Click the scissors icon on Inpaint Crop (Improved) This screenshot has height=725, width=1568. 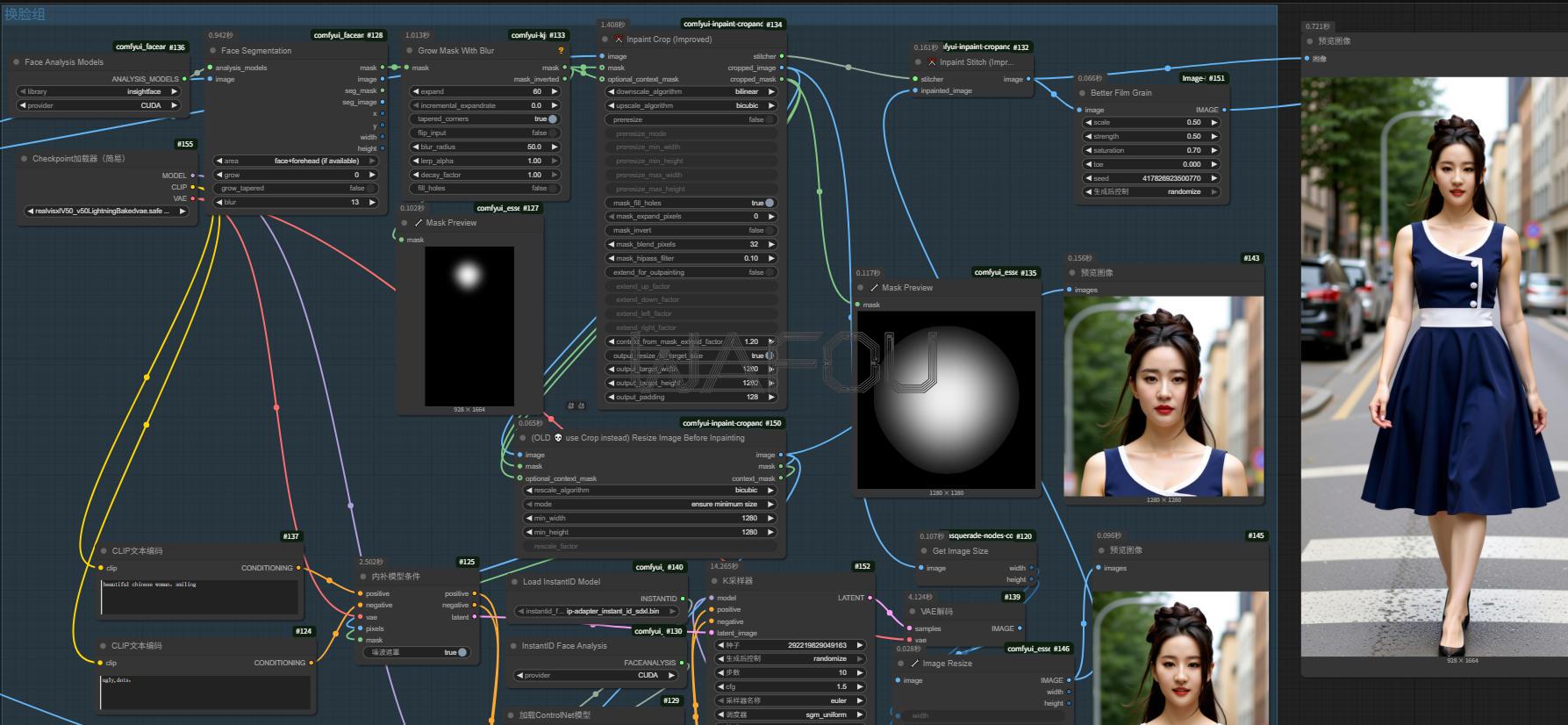(x=619, y=39)
